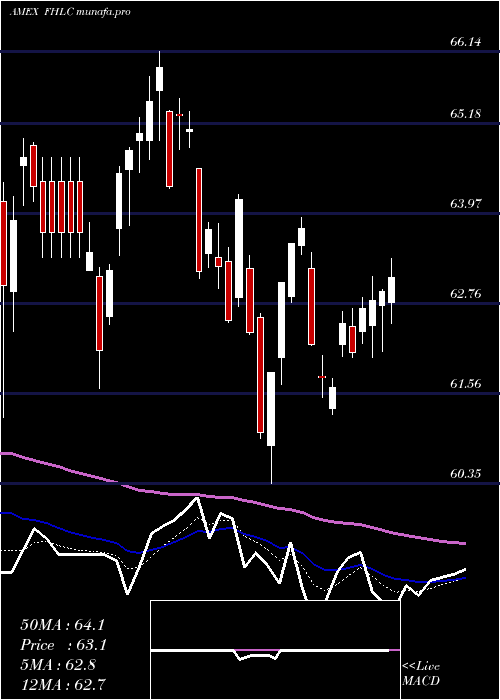500x700 pixels.
Task: Click the Price : 63.1 value
Action: tap(62, 645)
